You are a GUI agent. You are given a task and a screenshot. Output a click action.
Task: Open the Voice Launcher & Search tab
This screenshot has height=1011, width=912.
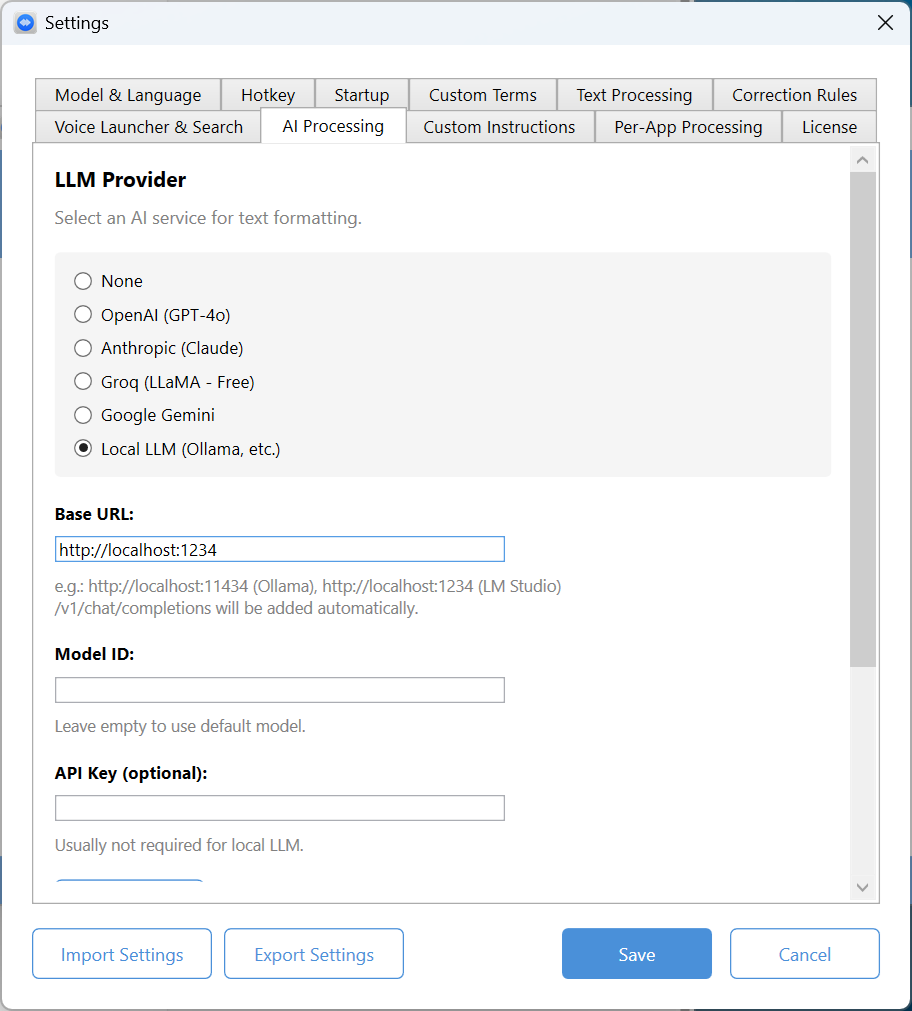tap(148, 127)
